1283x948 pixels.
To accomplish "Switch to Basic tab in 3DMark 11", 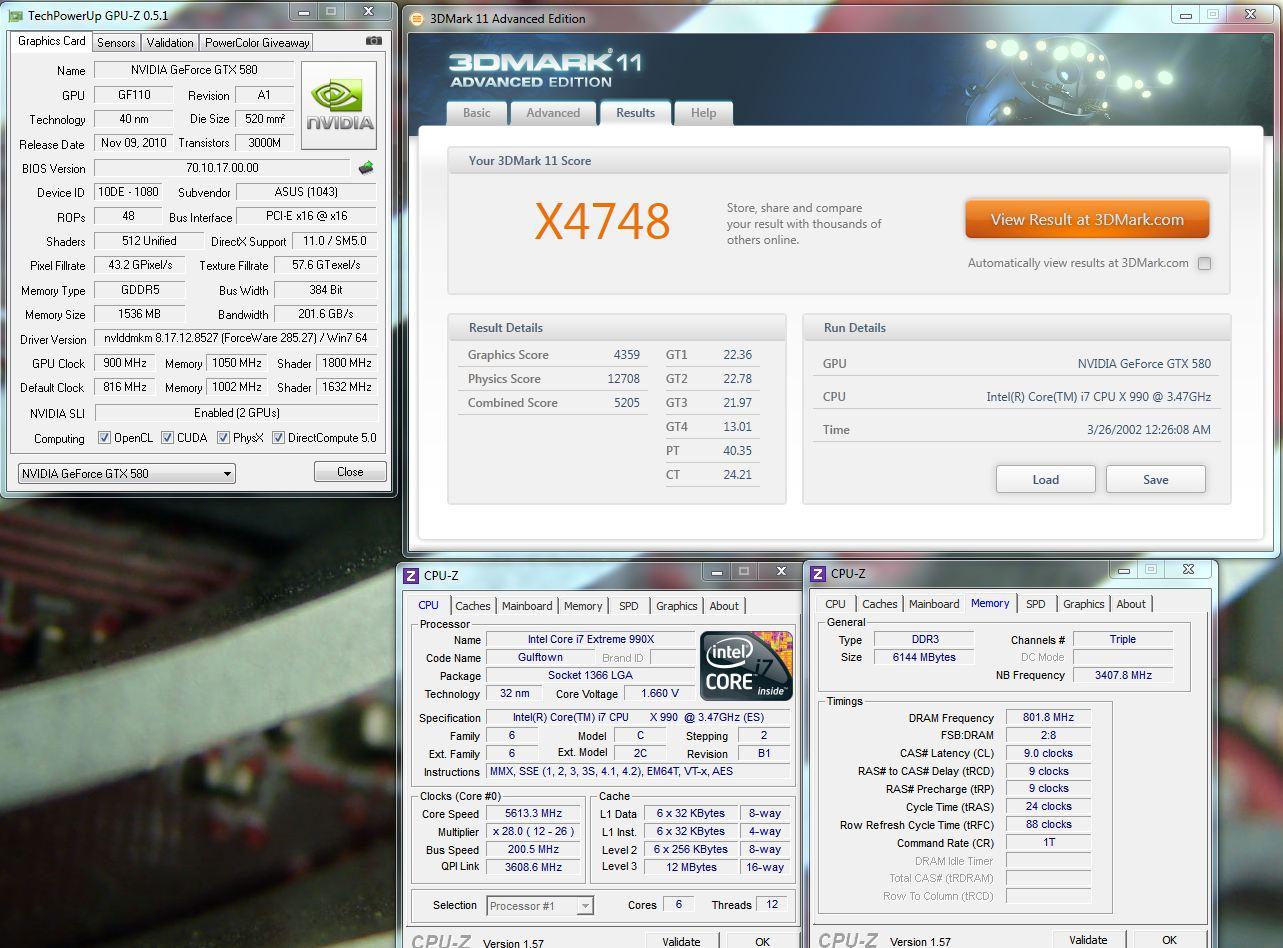I will pos(477,113).
